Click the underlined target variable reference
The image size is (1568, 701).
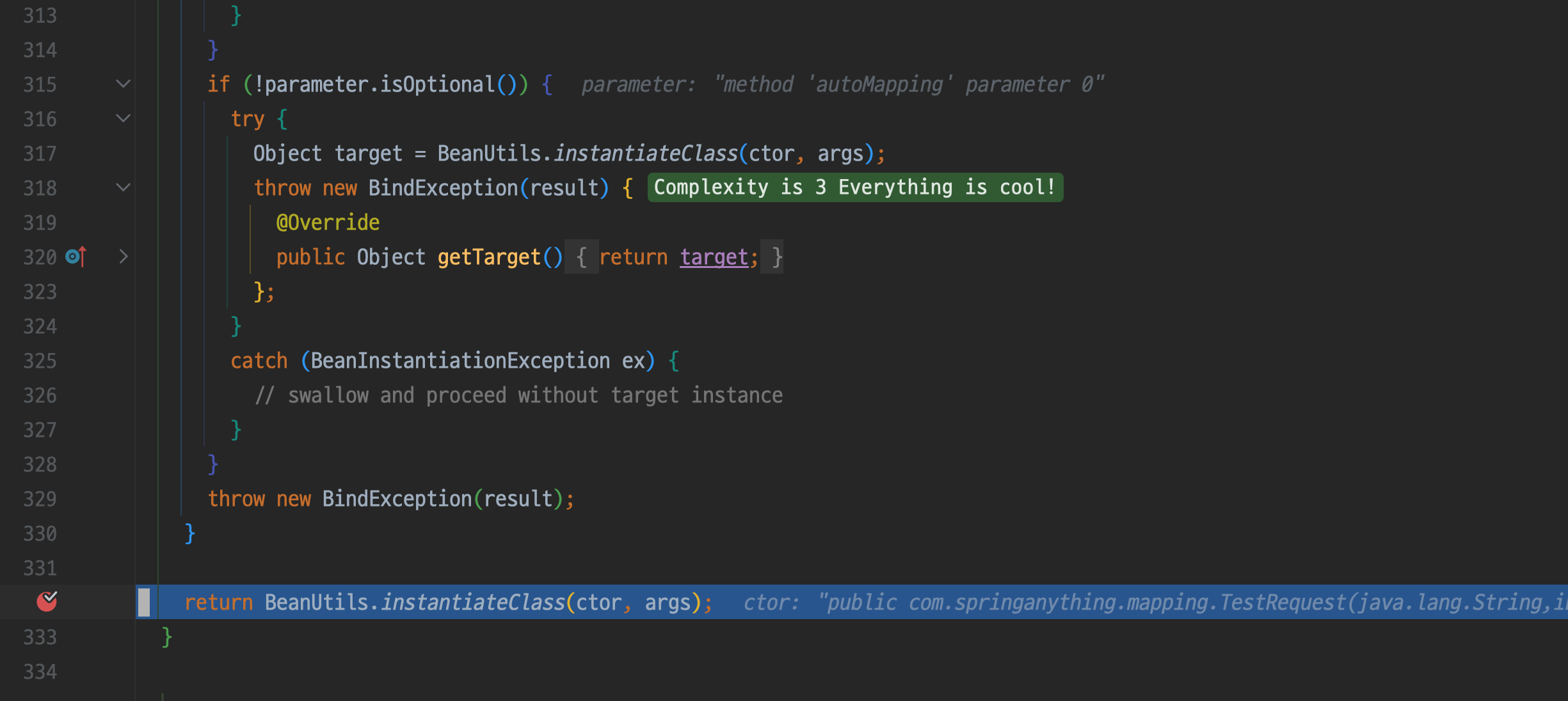point(714,257)
